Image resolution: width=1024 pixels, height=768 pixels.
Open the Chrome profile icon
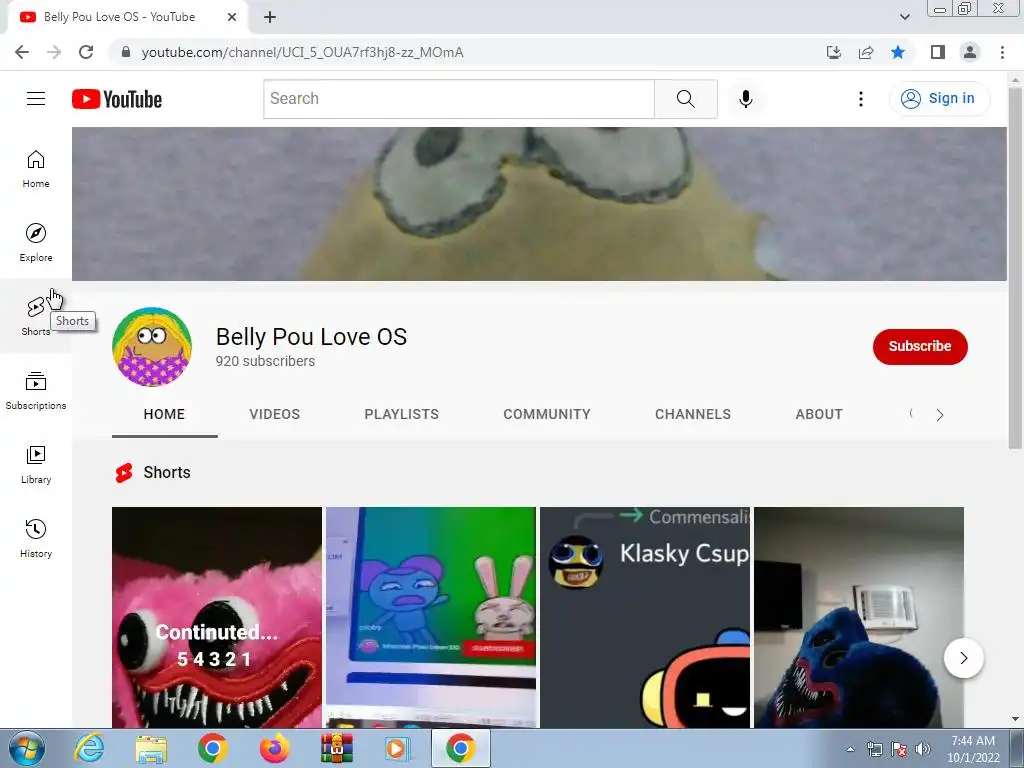970,52
